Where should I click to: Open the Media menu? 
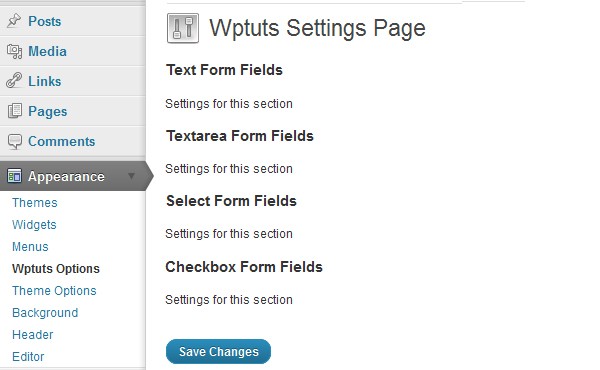[47, 51]
